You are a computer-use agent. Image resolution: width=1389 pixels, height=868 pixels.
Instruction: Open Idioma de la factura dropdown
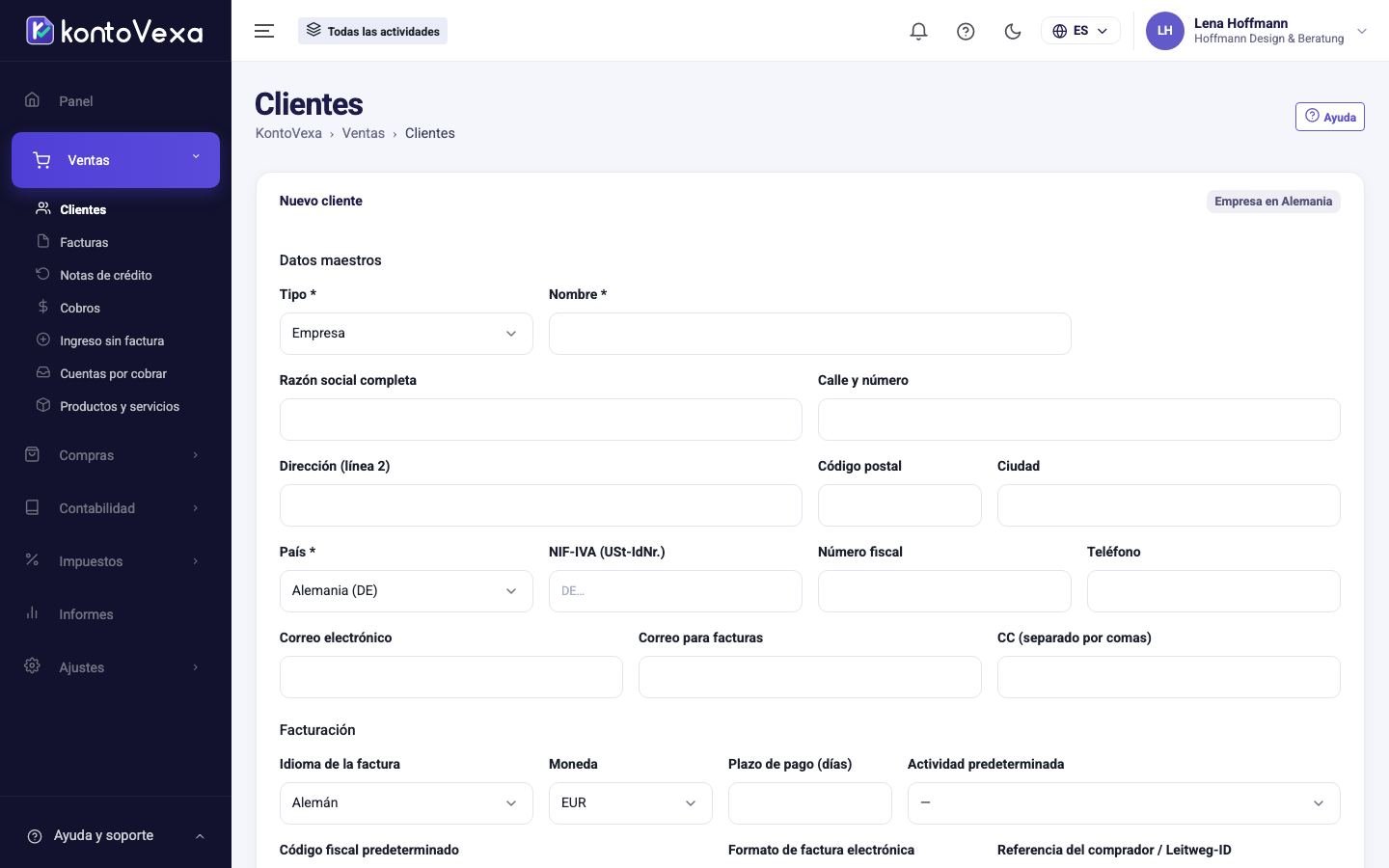click(x=406, y=803)
